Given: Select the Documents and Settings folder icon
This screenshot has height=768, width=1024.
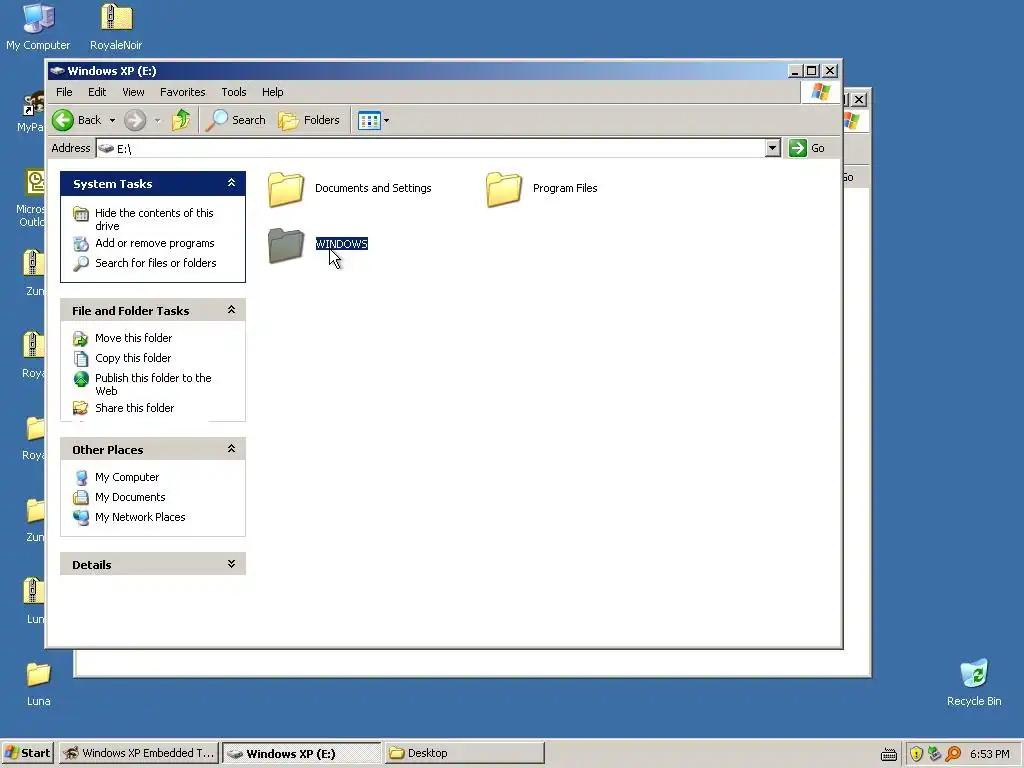Looking at the screenshot, I should pyautogui.click(x=286, y=189).
